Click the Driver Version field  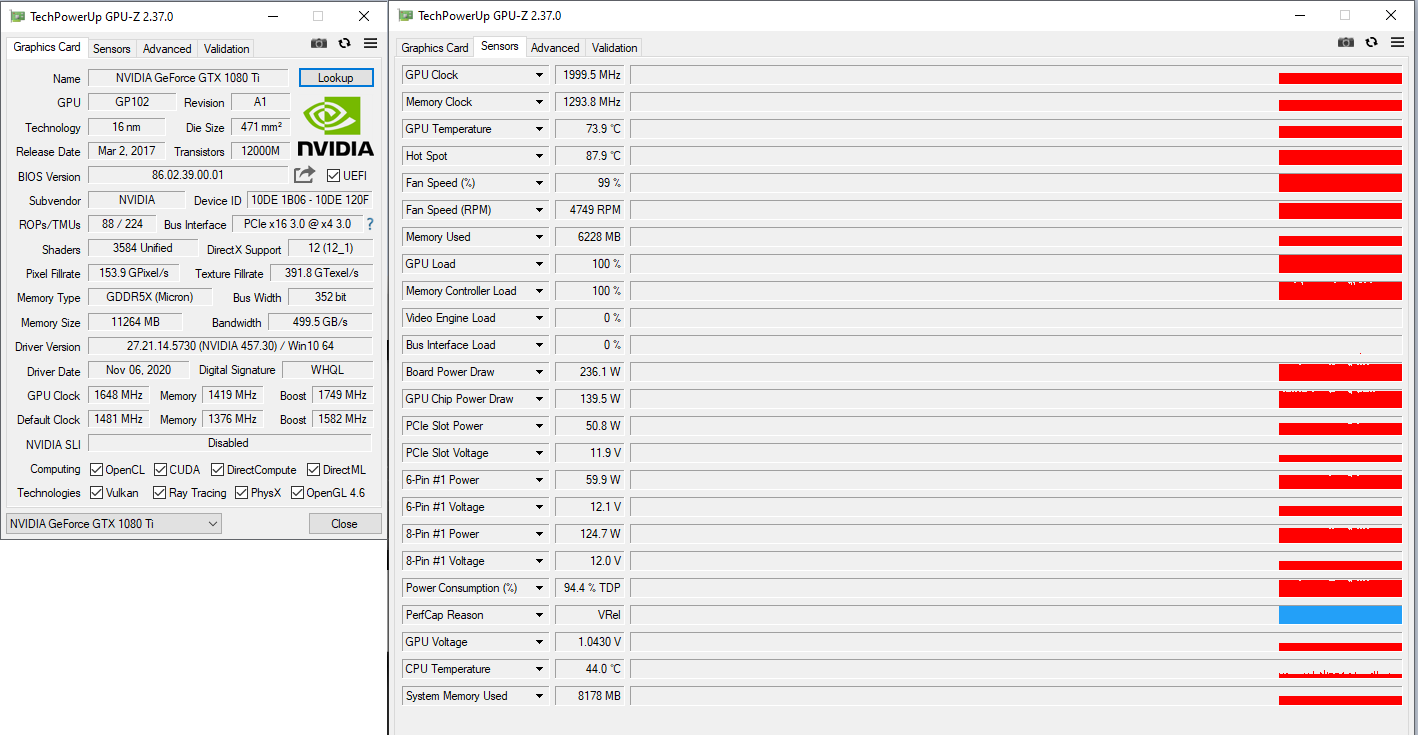(230, 346)
